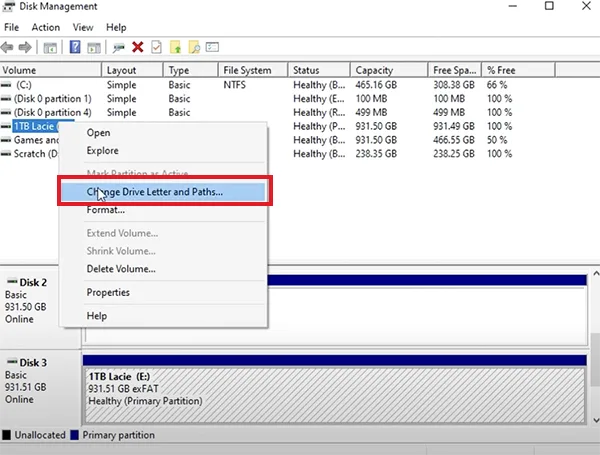Click the 238.35 GB capacity cell
Image resolution: width=600 pixels, height=455 pixels.
coord(376,153)
